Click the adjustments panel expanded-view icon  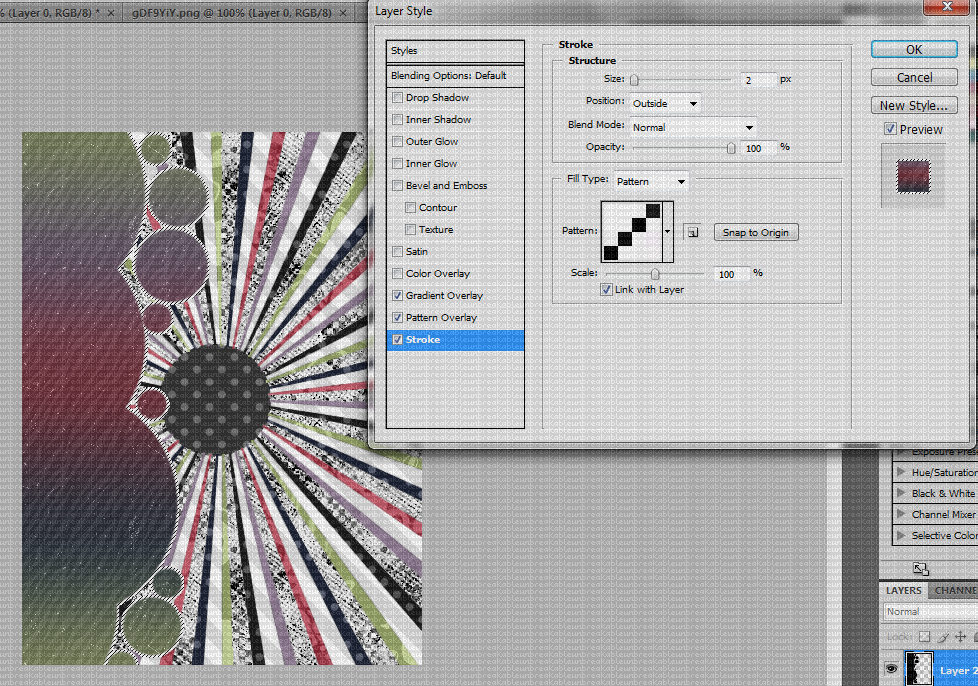[921, 569]
